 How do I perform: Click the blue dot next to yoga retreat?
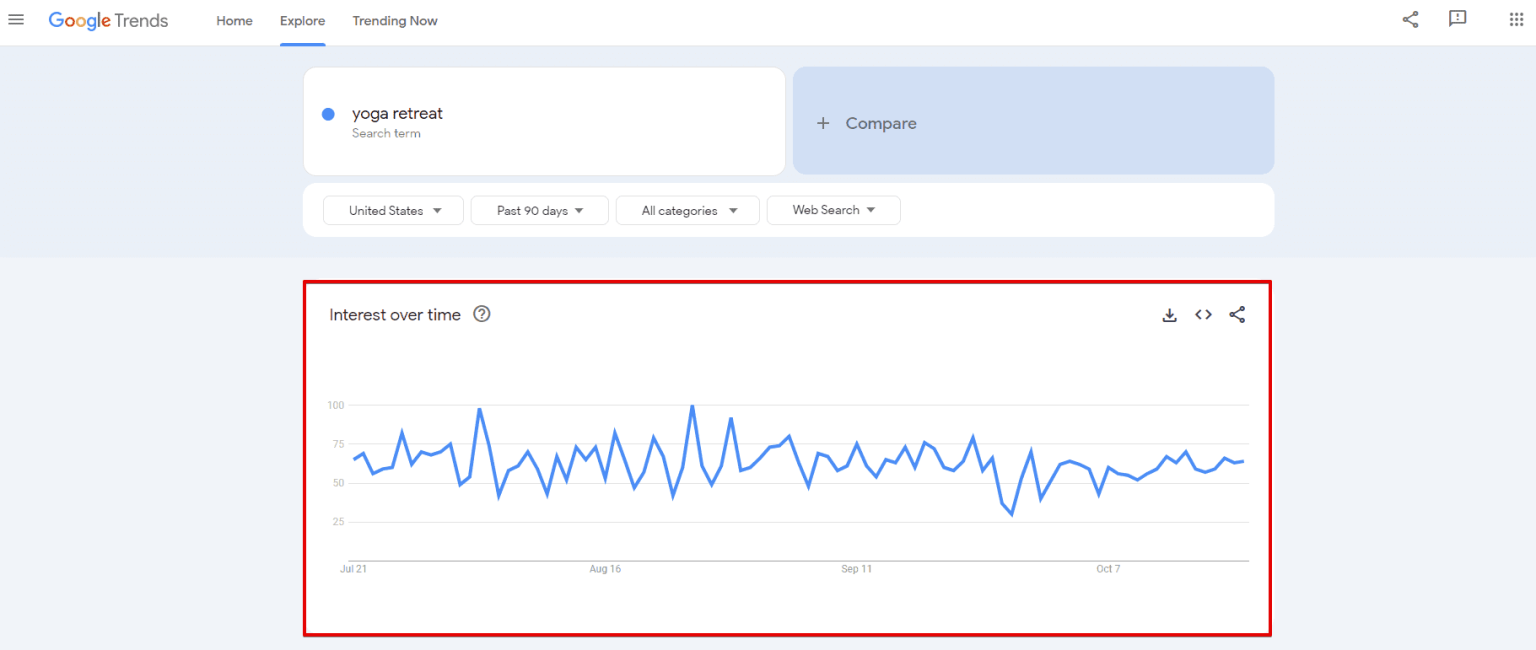(328, 114)
